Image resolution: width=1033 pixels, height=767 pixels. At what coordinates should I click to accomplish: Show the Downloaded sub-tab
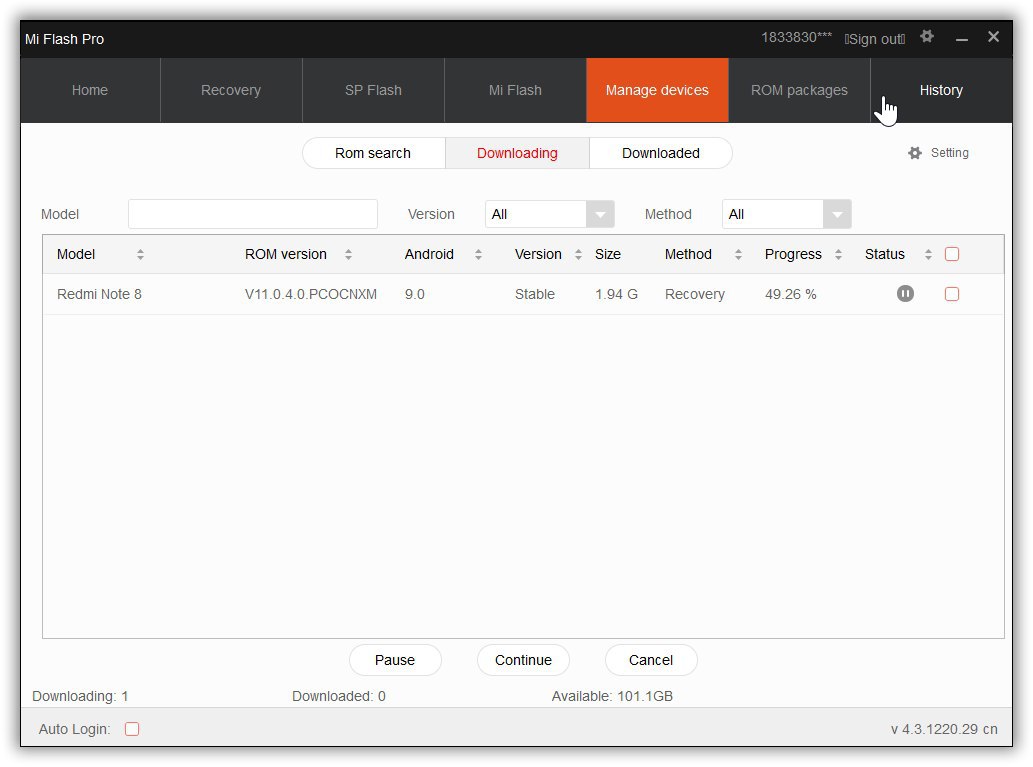tap(661, 153)
